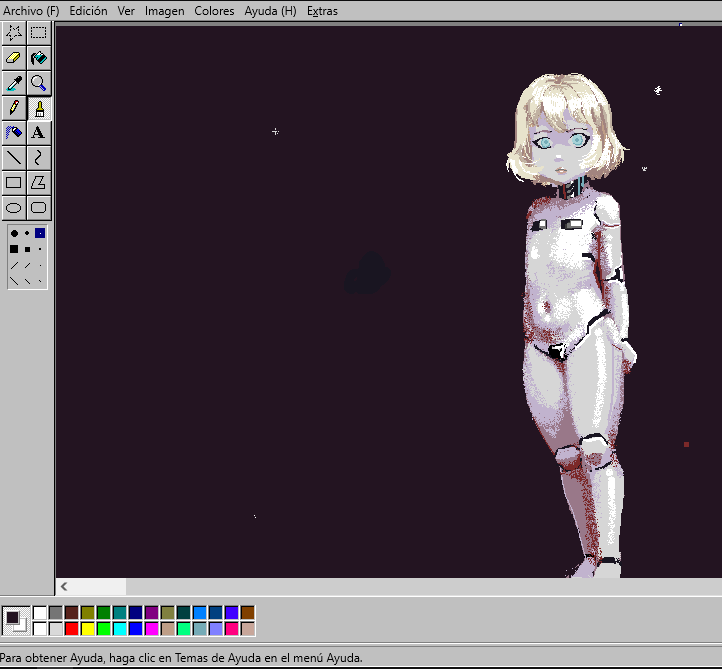The width and height of the screenshot is (722, 669).
Task: Select the Airbrush spray tool
Action: [x=14, y=133]
